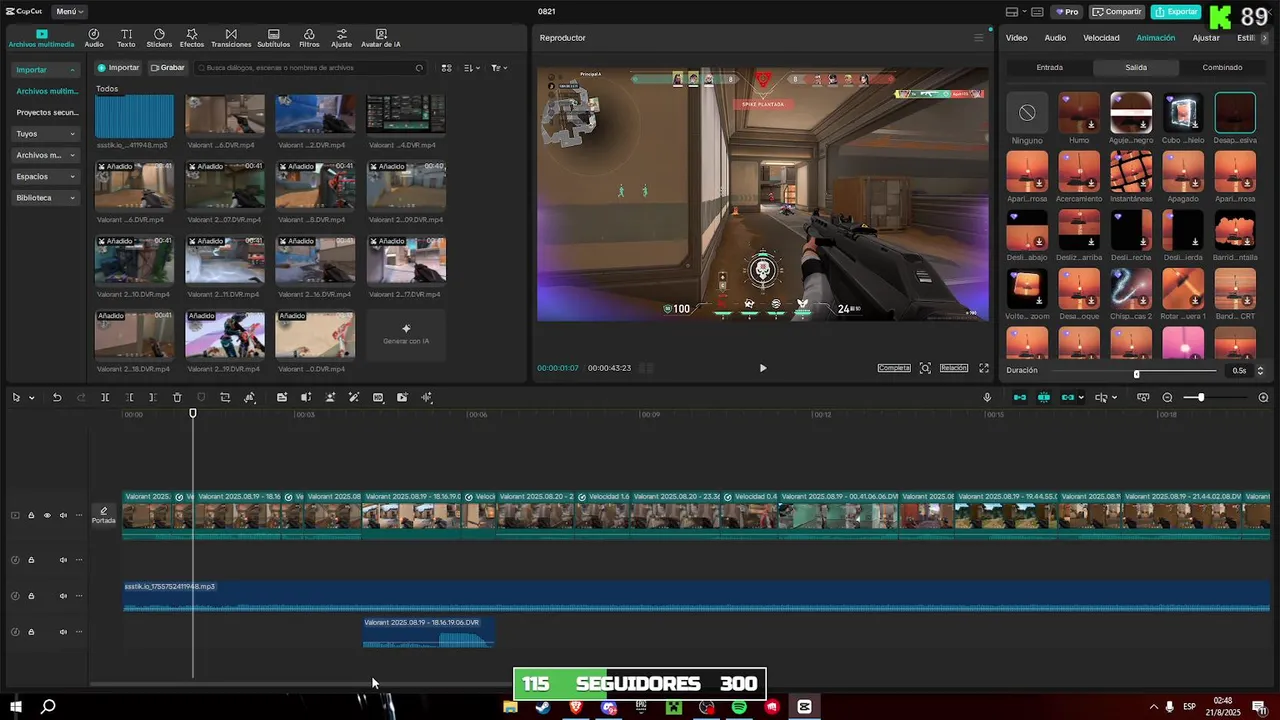Click the Windows Start button
This screenshot has height=720, width=1280.
[x=16, y=707]
